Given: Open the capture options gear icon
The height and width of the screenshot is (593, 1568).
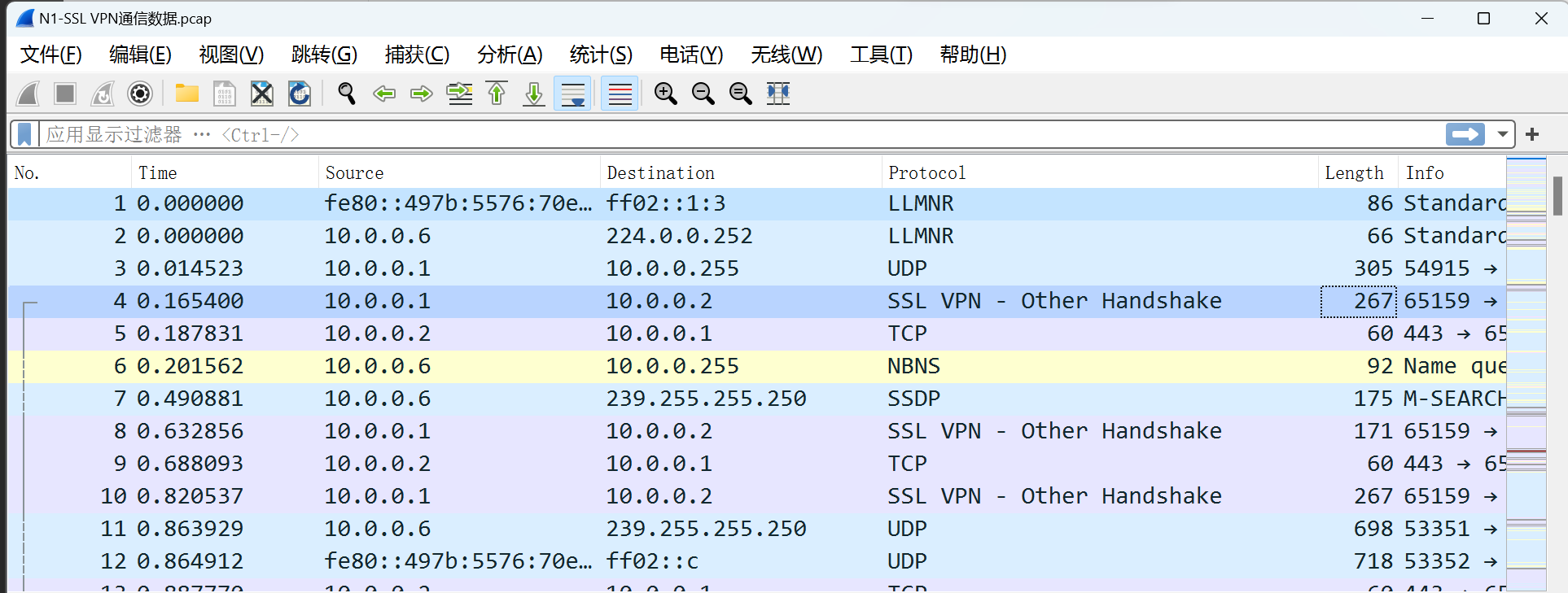Looking at the screenshot, I should pos(140,94).
